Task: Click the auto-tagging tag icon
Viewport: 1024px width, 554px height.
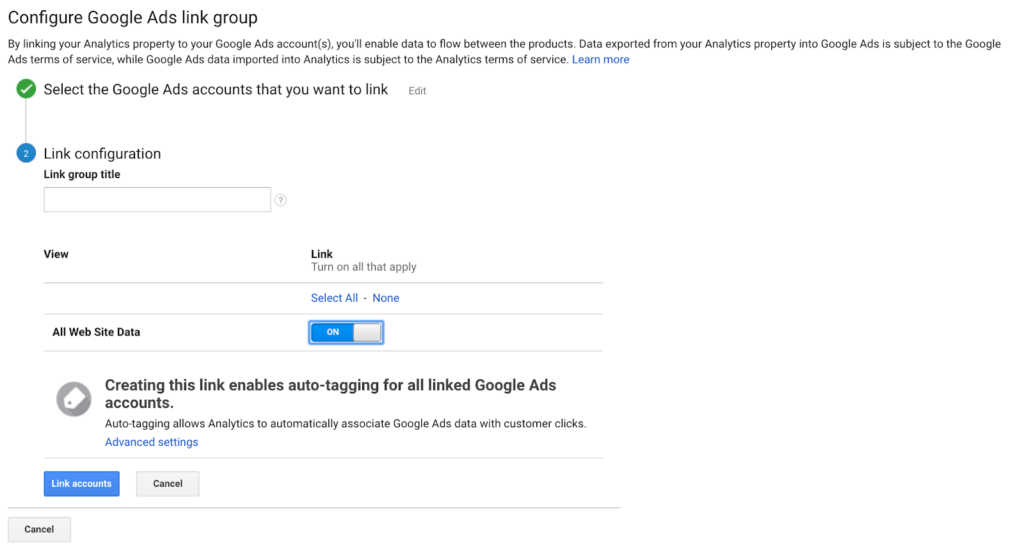Action: pos(74,399)
